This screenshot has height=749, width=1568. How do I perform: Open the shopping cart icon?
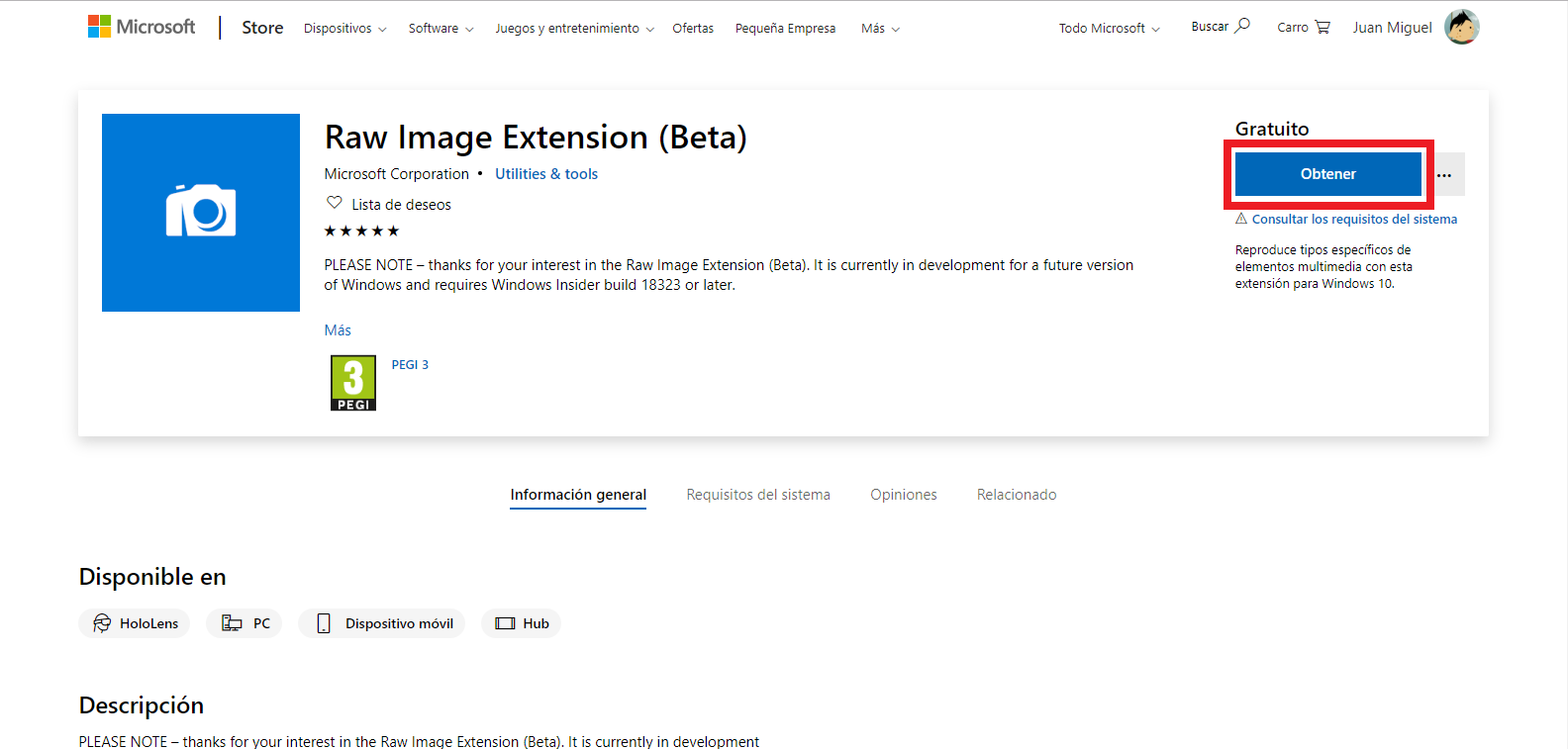pyautogui.click(x=1323, y=28)
